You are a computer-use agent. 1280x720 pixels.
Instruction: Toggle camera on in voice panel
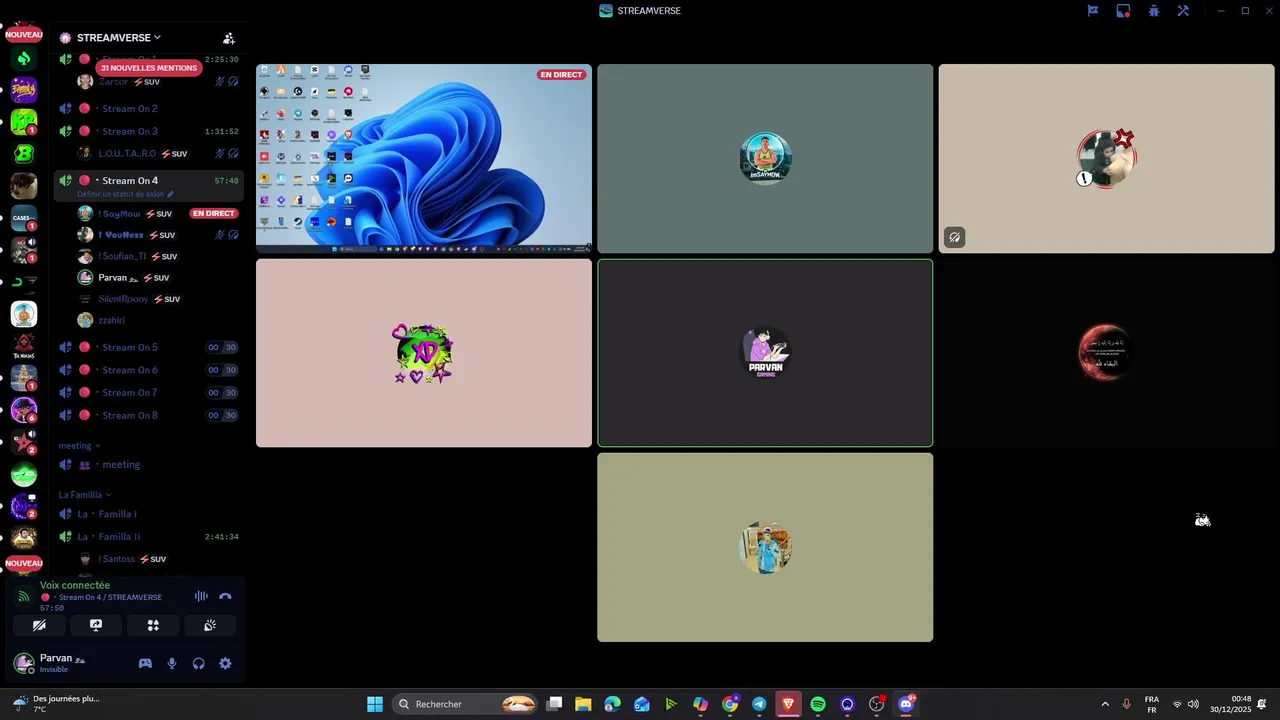click(x=39, y=625)
